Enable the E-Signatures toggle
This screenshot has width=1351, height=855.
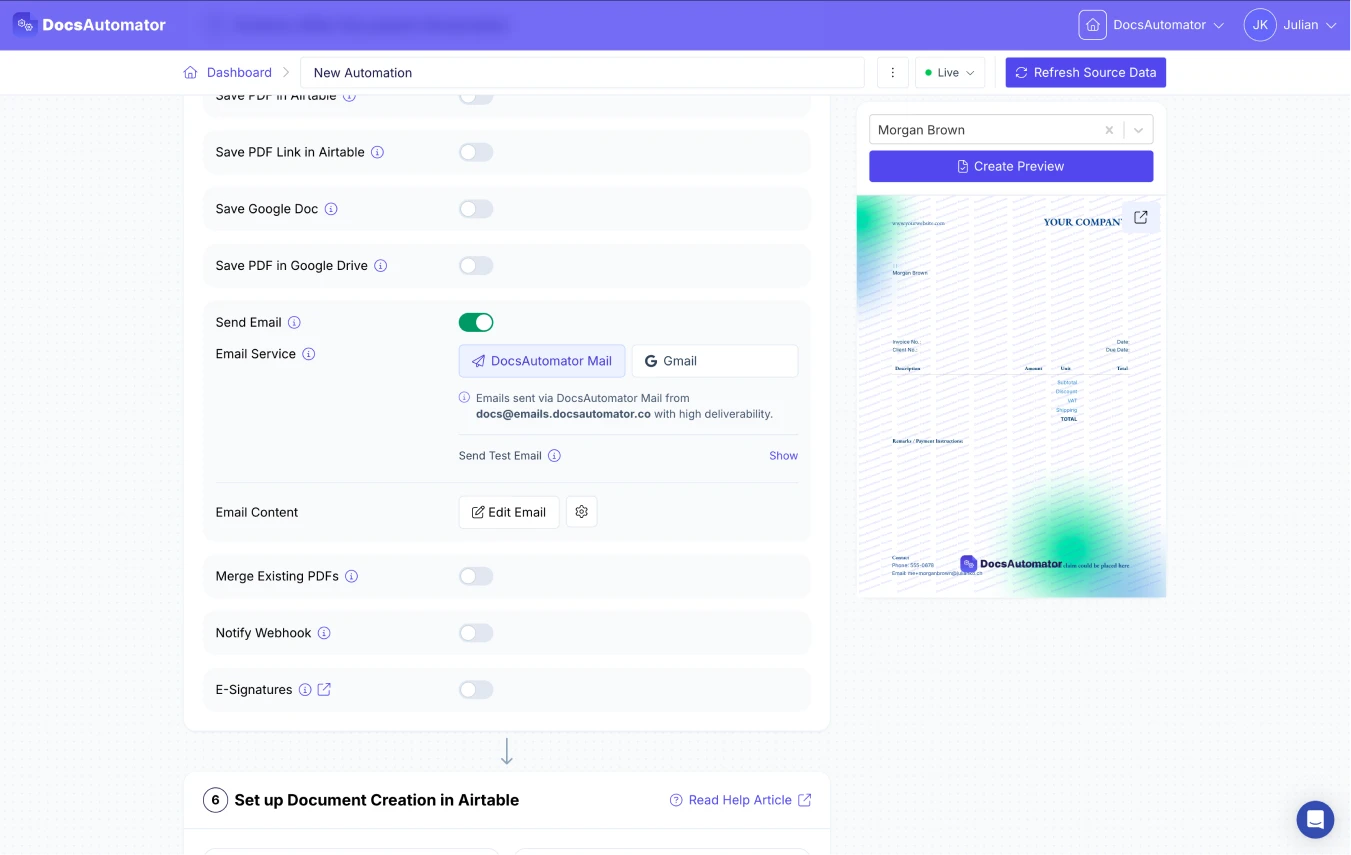point(476,690)
